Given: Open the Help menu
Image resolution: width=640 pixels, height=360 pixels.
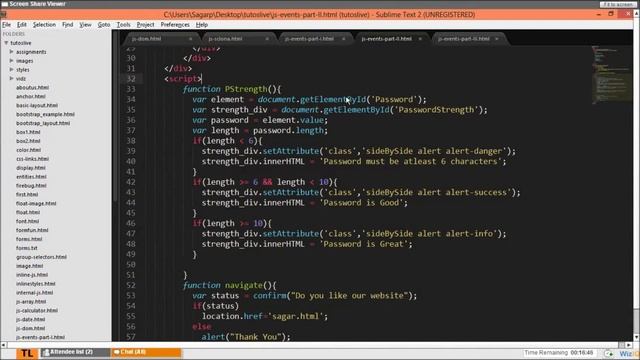Looking at the screenshot, I should click(x=202, y=24).
